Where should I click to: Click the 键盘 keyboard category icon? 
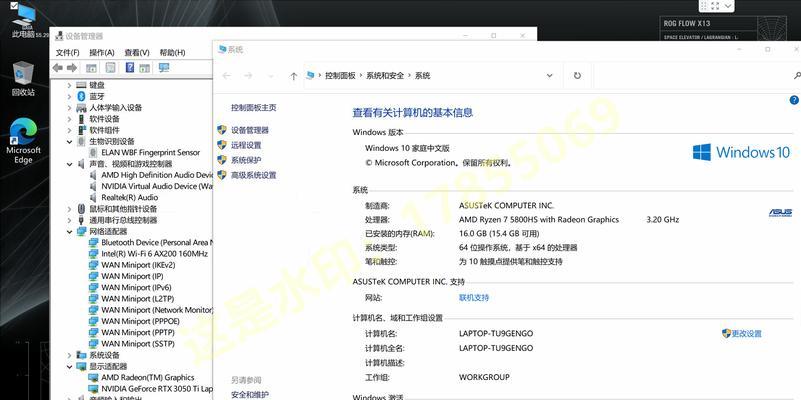pos(81,85)
